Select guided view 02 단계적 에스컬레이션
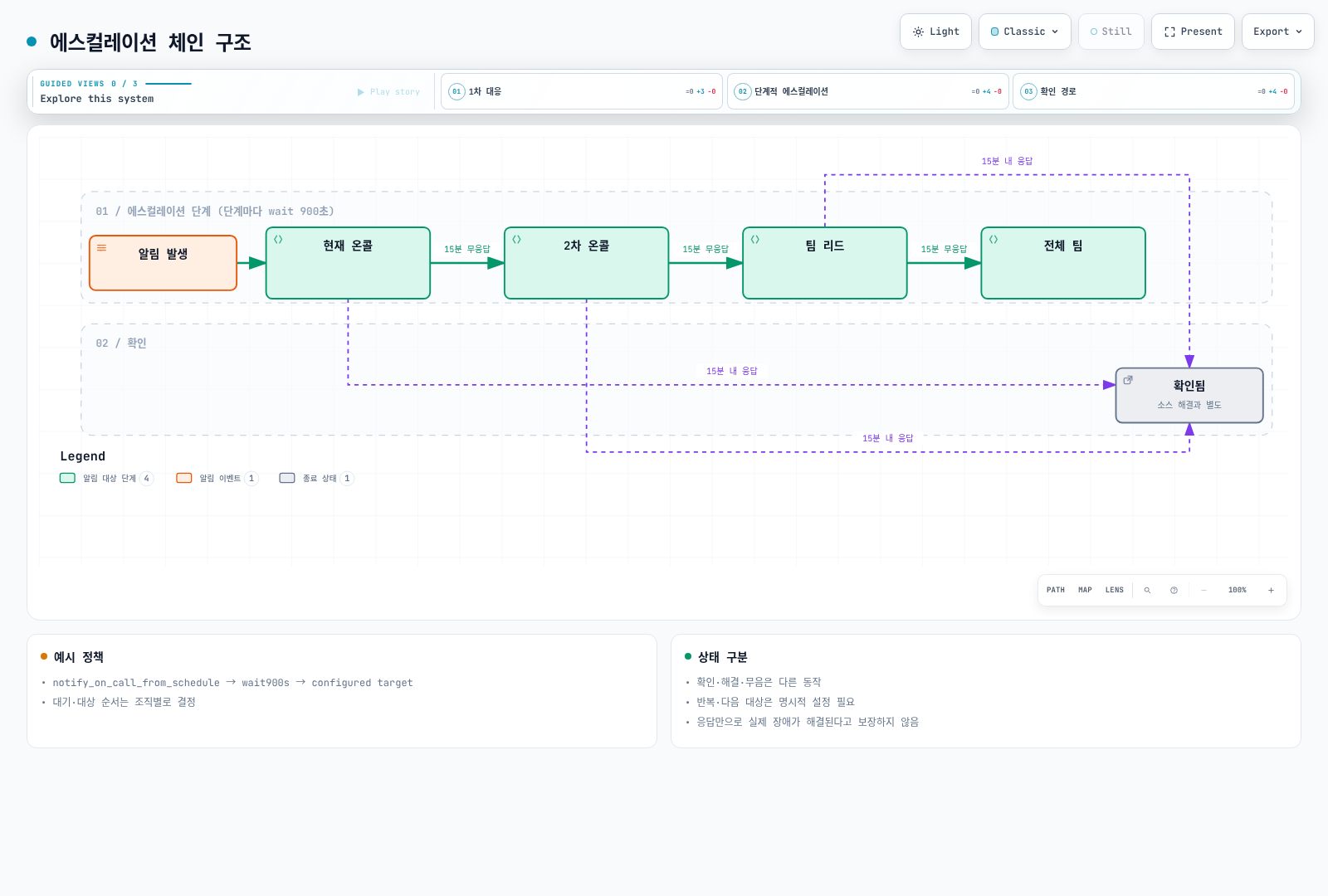 point(868,91)
